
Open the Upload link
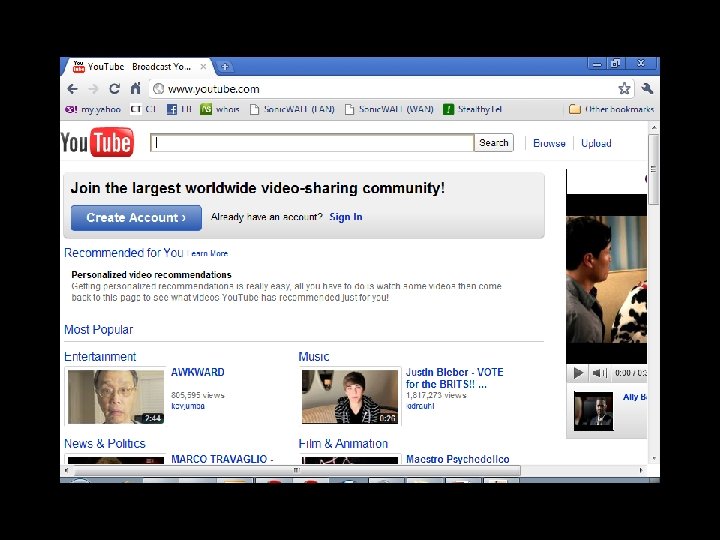click(596, 143)
